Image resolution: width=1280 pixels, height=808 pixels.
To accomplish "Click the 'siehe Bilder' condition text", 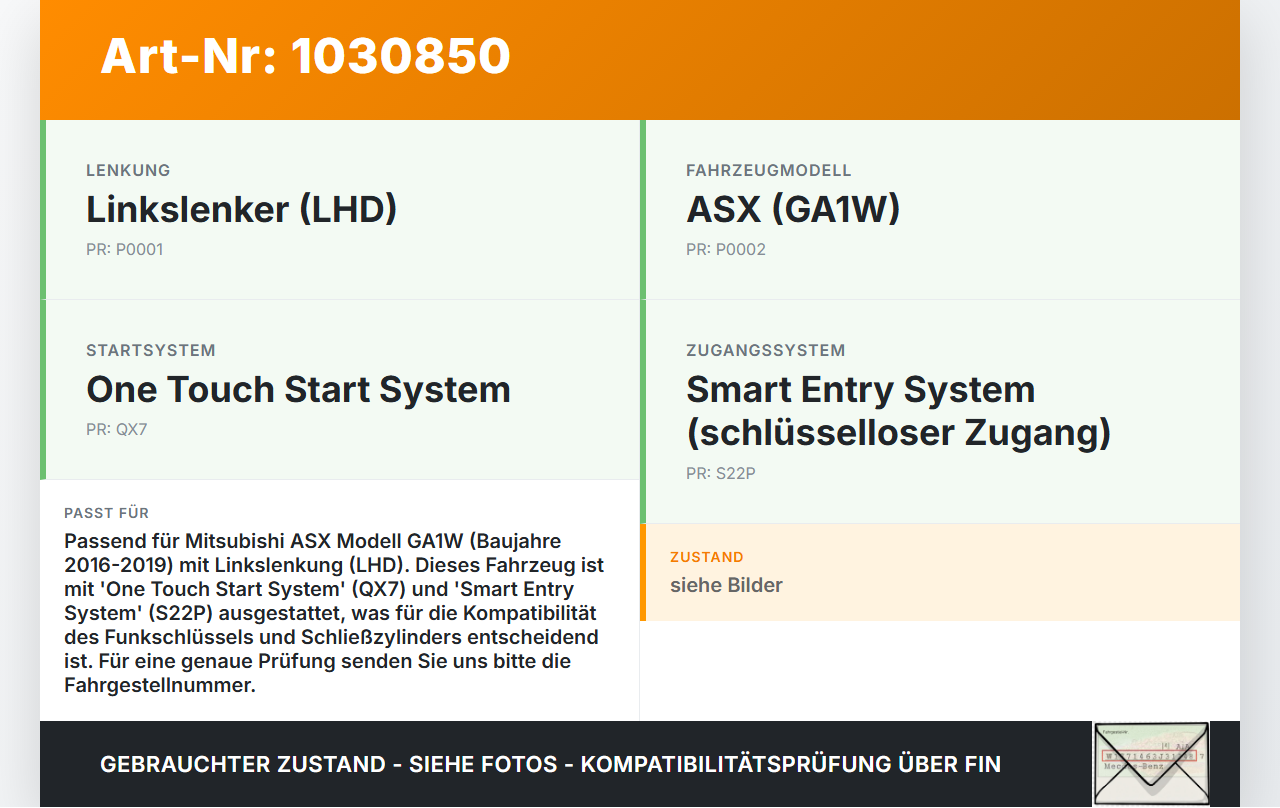I will coord(726,586).
